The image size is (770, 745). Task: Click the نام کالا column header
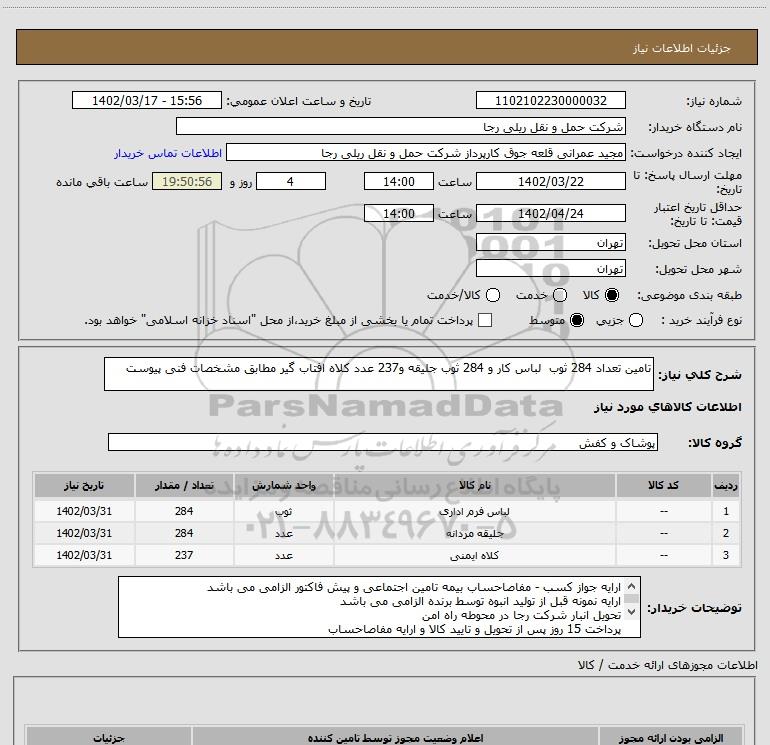point(474,485)
